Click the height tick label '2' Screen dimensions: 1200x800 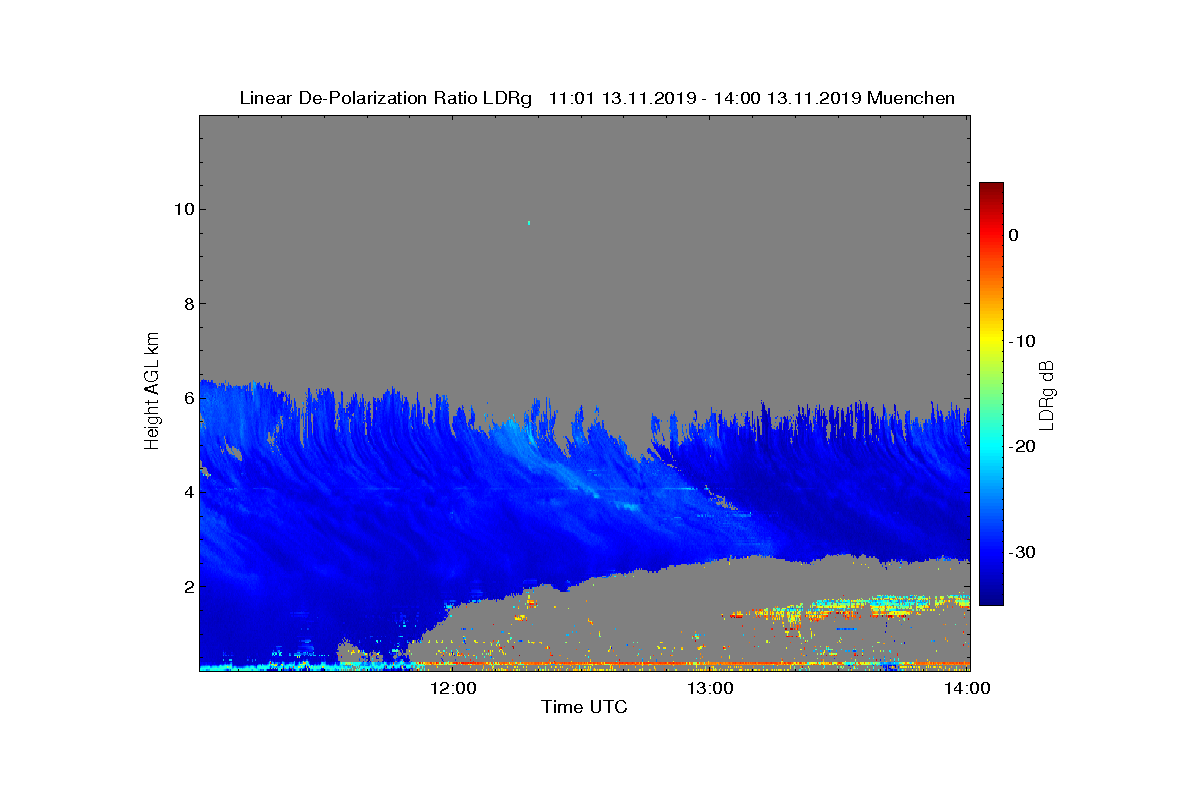coord(188,586)
